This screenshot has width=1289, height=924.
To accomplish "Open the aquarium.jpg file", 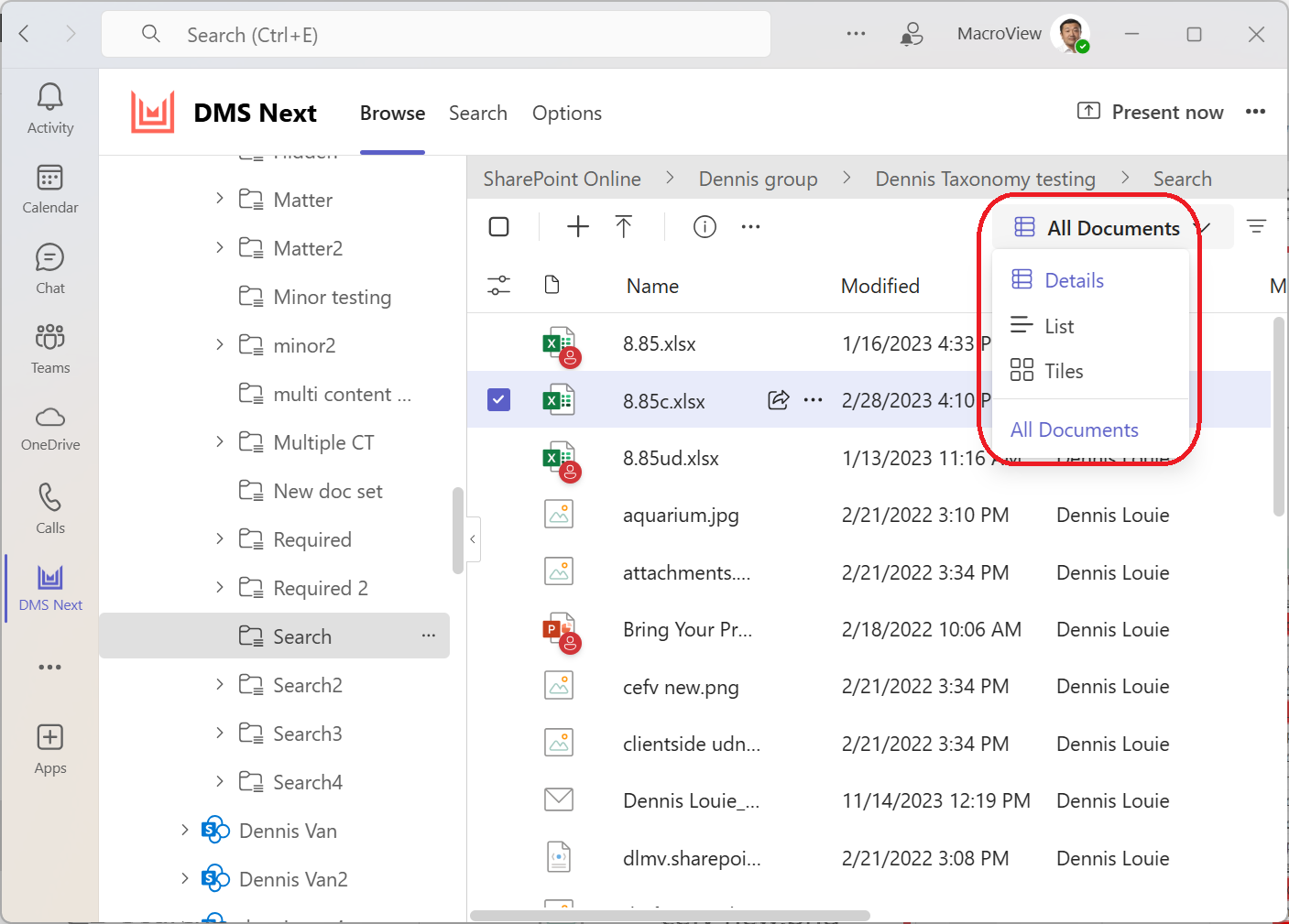I will tap(681, 515).
